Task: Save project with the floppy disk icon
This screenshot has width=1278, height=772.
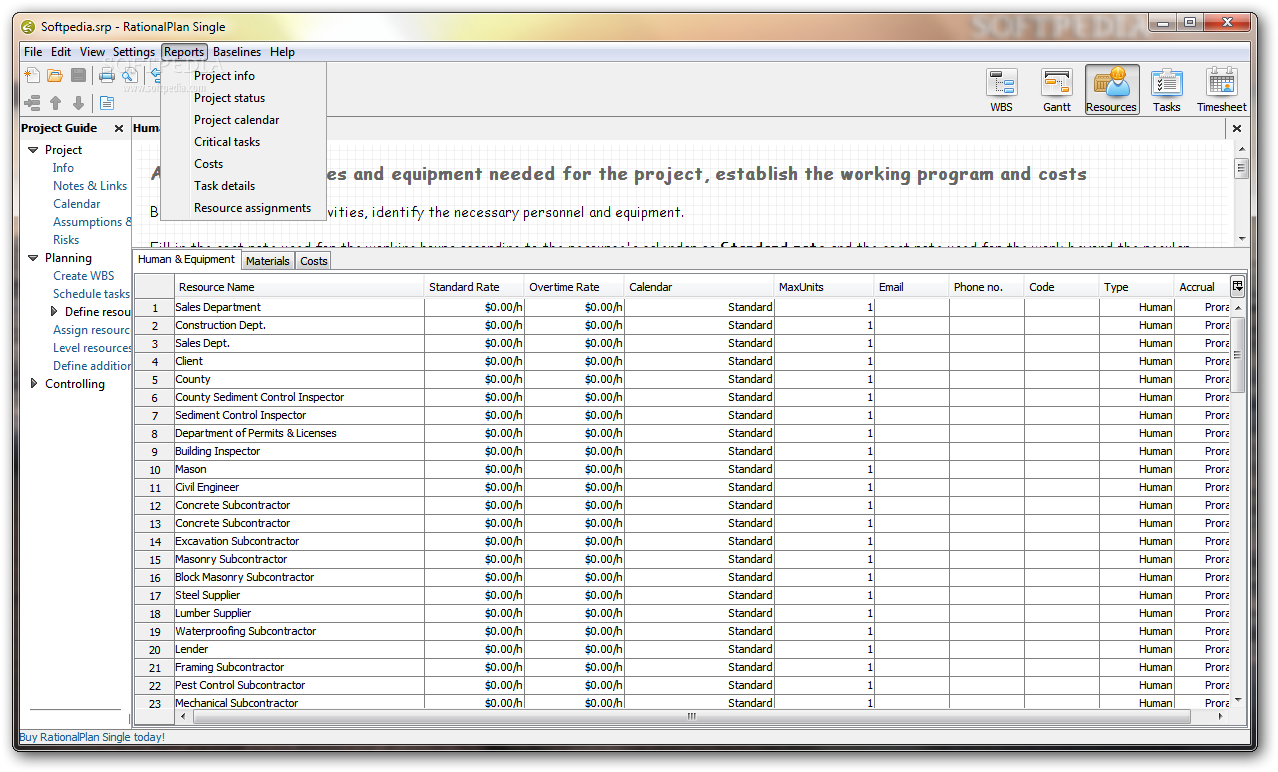Action: coord(78,75)
